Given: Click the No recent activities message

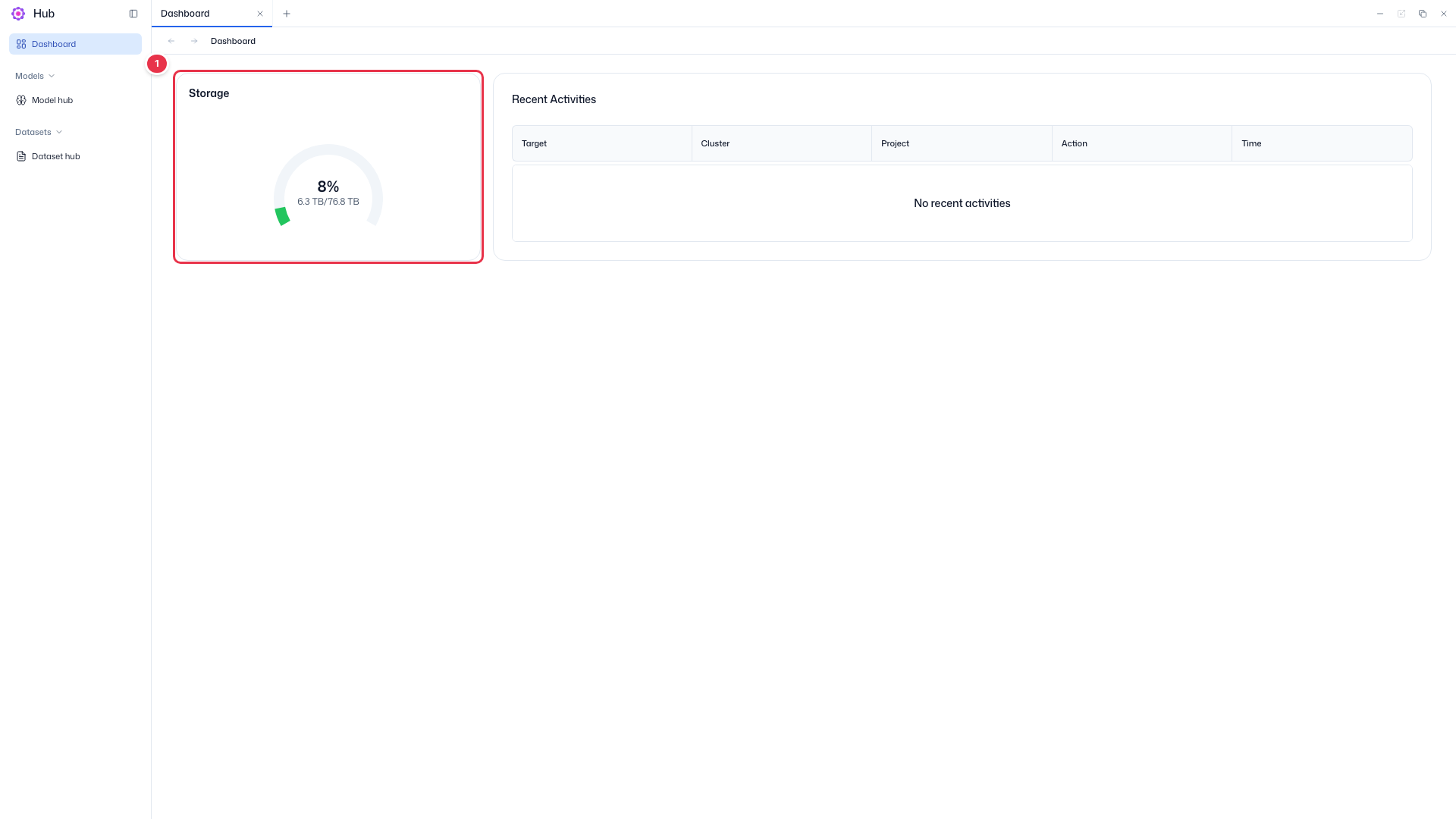Looking at the screenshot, I should click(x=962, y=203).
